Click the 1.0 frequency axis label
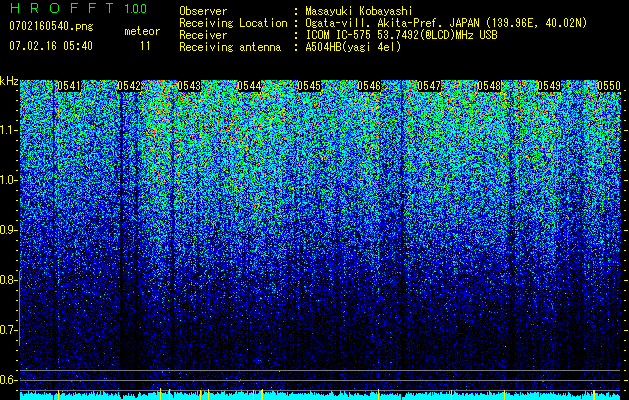Image resolution: width=629 pixels, height=400 pixels. pyautogui.click(x=8, y=180)
